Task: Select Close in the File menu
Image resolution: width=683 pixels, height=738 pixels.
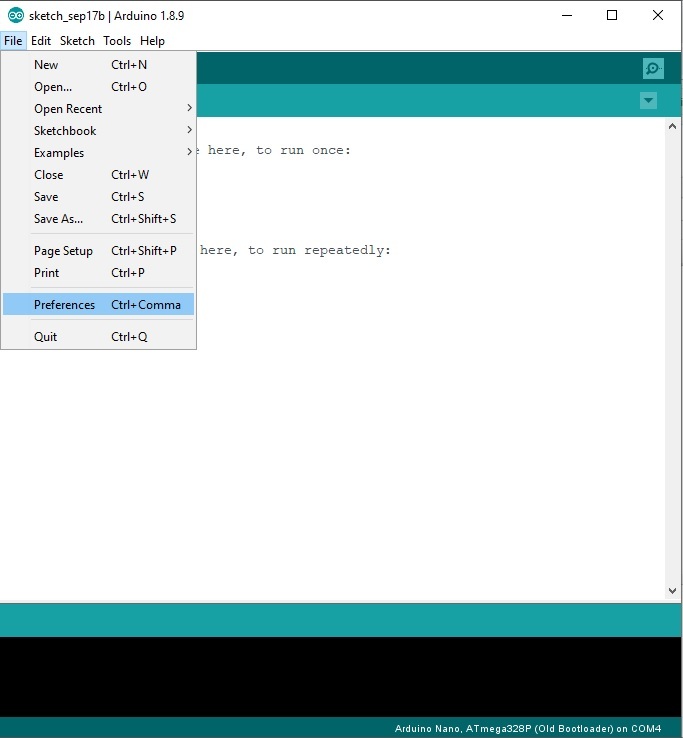Action: tap(98, 175)
